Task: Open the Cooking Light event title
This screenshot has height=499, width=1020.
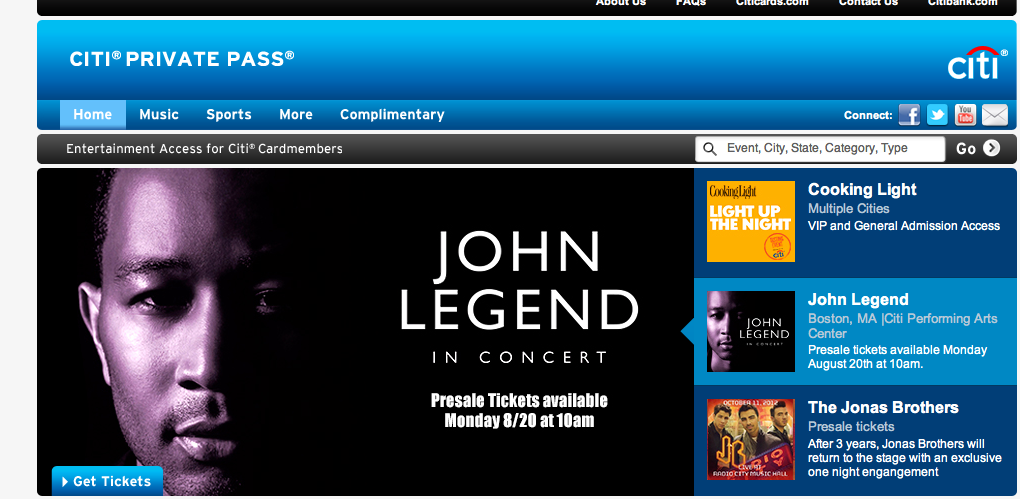Action: [862, 189]
